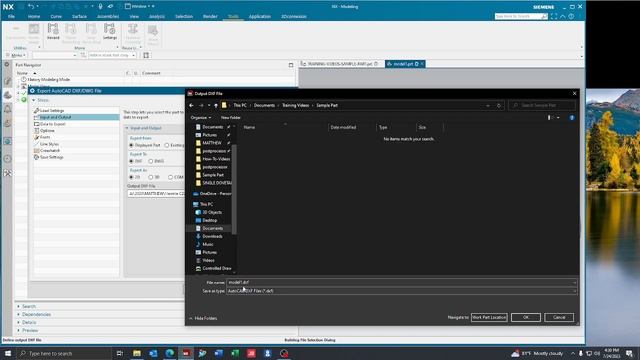Viewport: 640px width, 360px height.
Task: Switch to the Home ribbon tab
Action: click(34, 16)
